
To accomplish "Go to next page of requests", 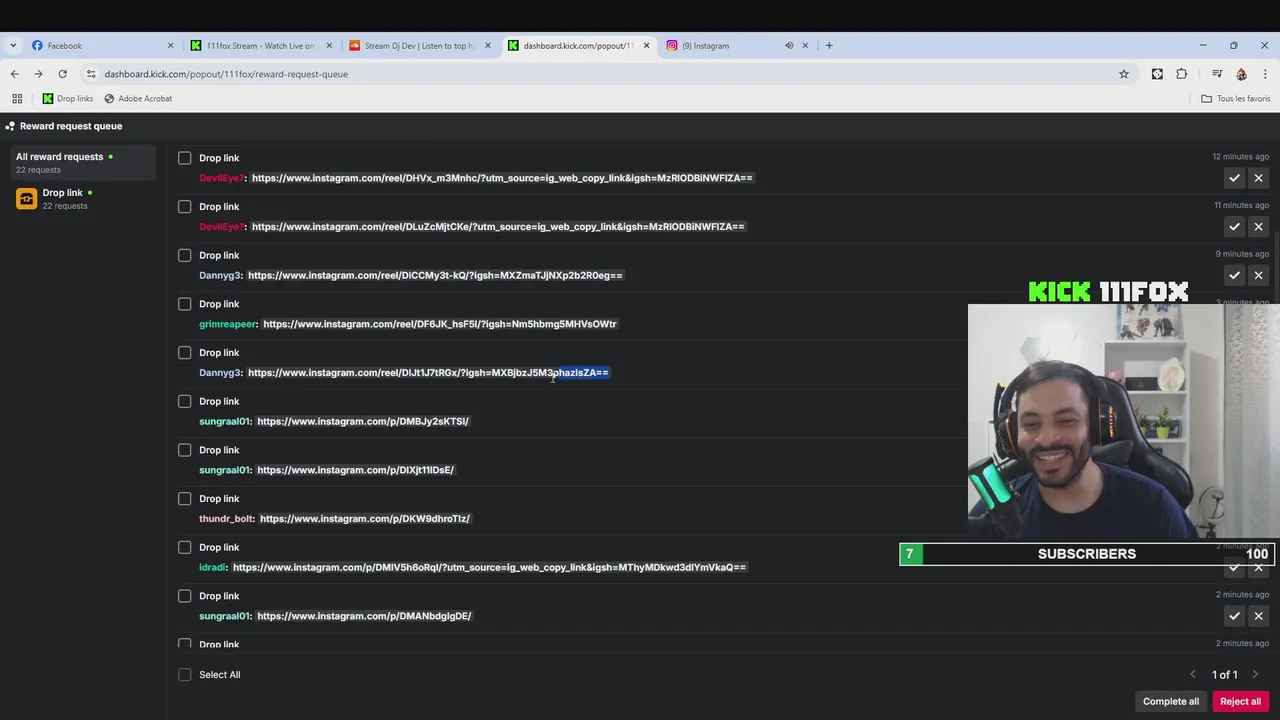I will (x=1255, y=674).
